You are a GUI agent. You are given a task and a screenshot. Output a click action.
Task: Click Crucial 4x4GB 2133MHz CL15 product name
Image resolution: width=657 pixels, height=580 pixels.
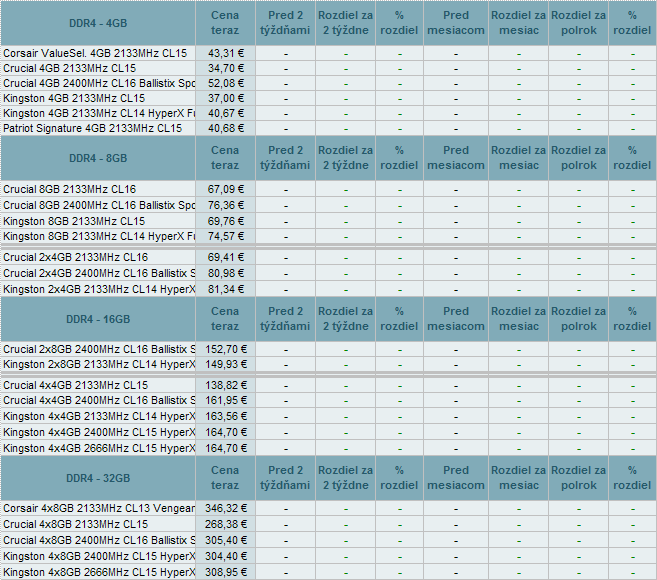tap(75, 385)
